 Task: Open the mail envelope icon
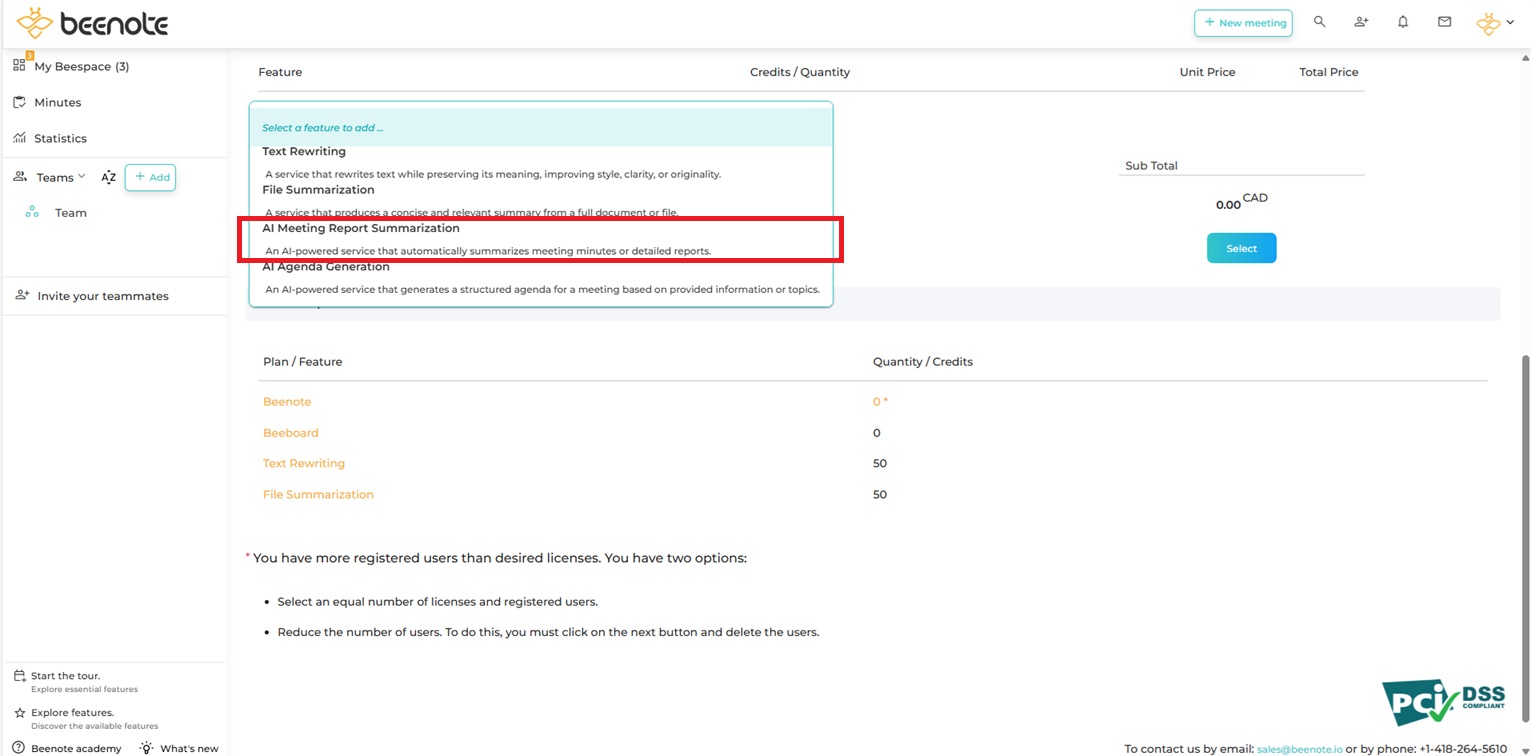[1444, 22]
